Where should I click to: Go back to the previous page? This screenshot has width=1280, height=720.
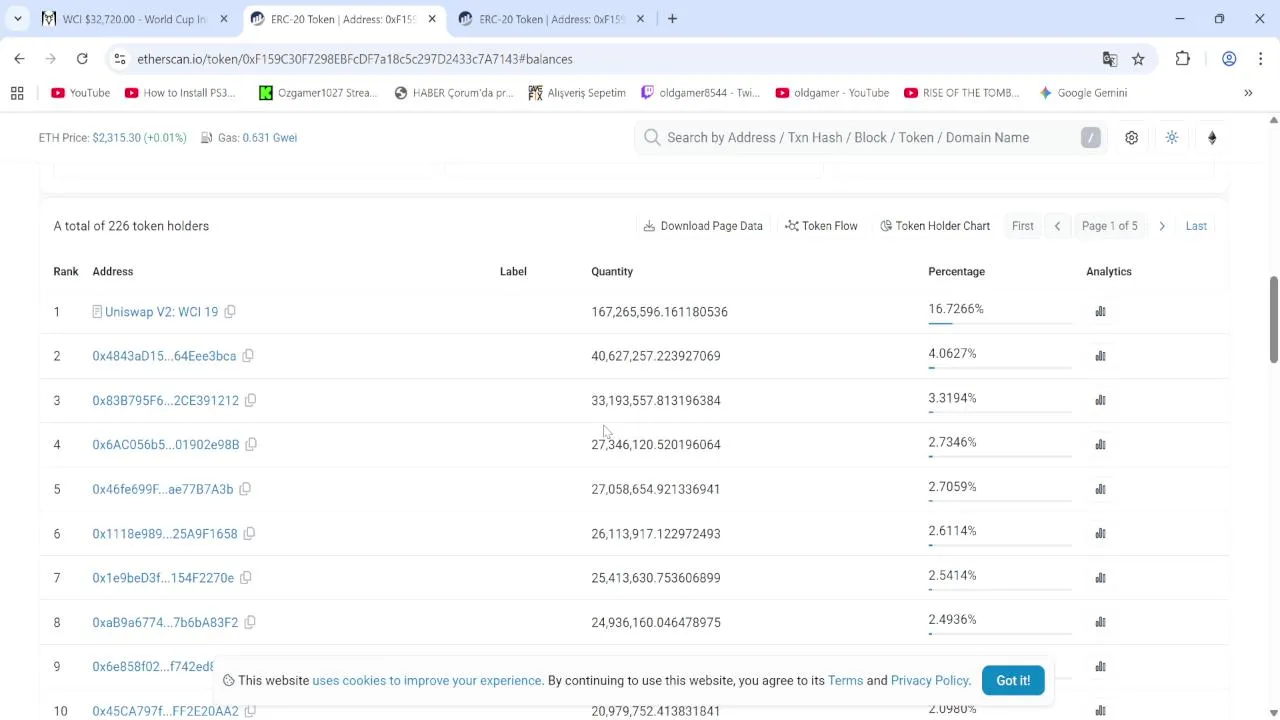[x=19, y=59]
